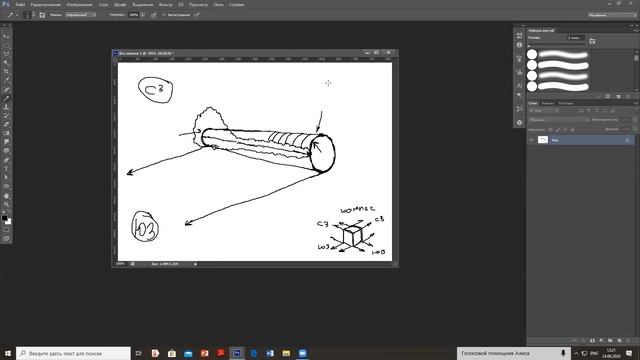Hide the Фон layer with eye icon
640x360 pixels.
(531, 140)
